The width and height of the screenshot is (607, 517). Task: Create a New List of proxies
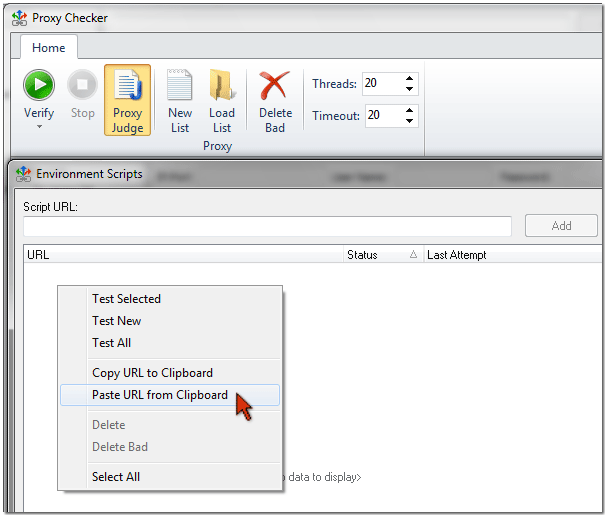coord(180,101)
